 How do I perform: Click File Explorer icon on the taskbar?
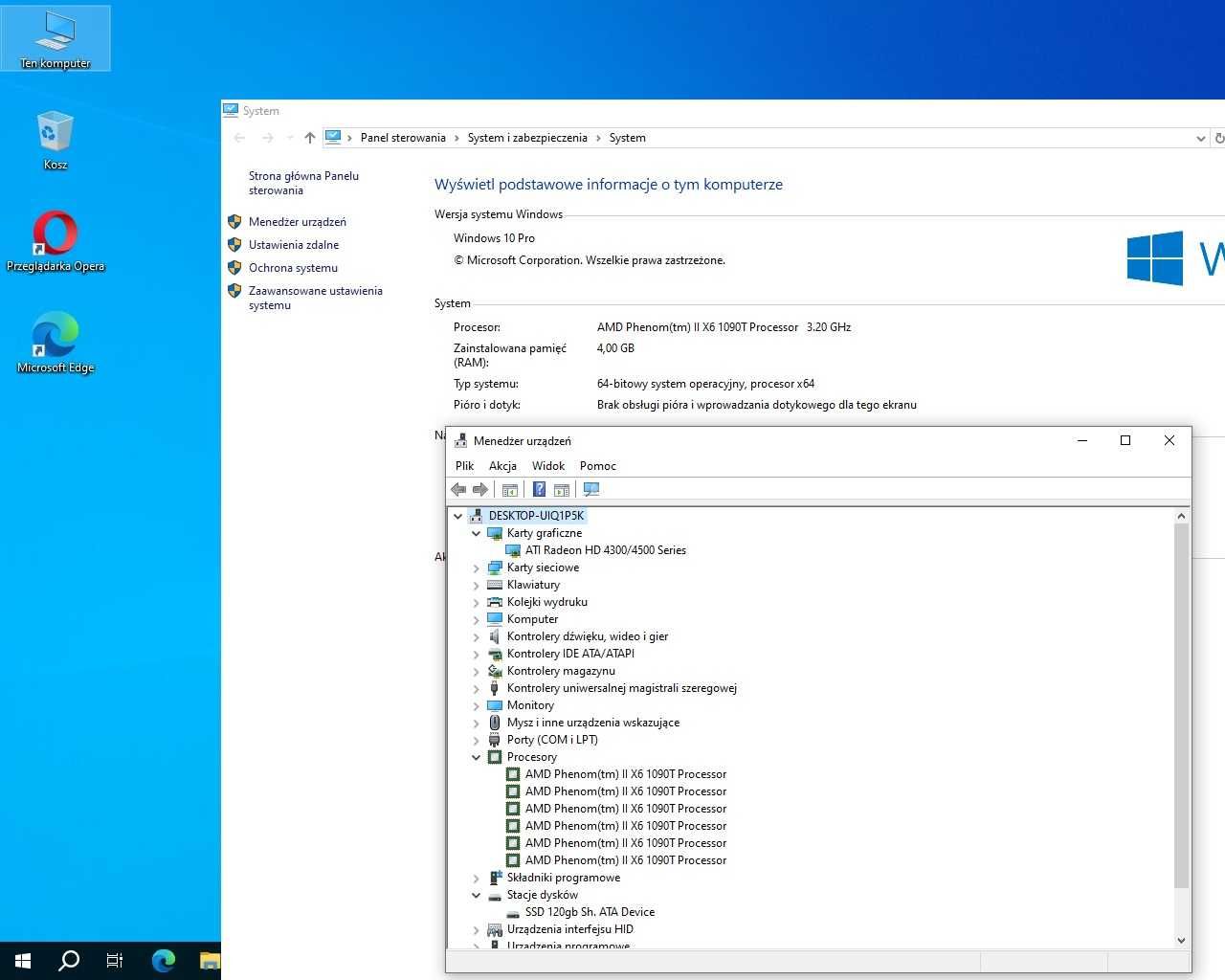(209, 961)
